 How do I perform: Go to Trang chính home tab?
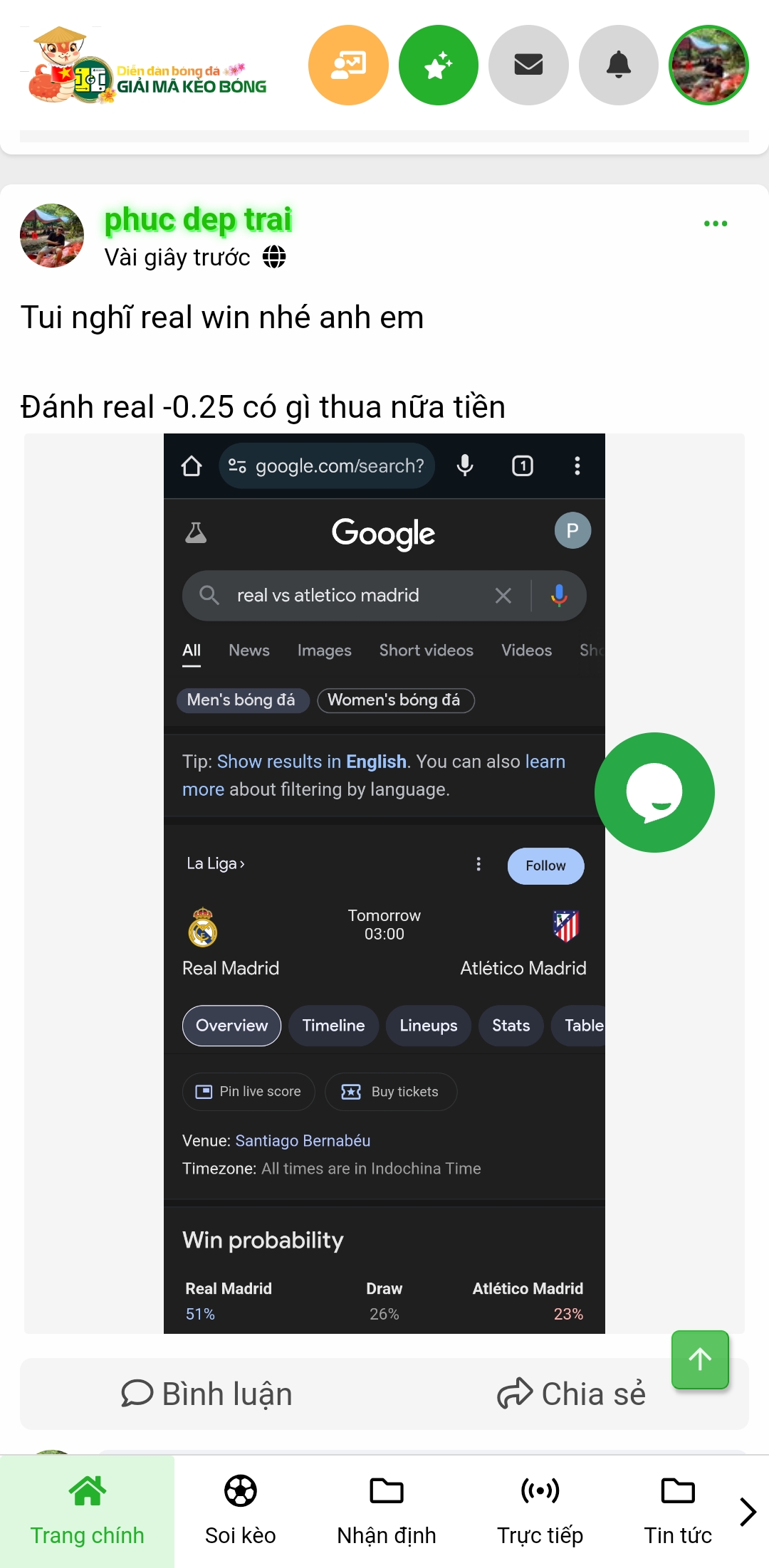(87, 1511)
